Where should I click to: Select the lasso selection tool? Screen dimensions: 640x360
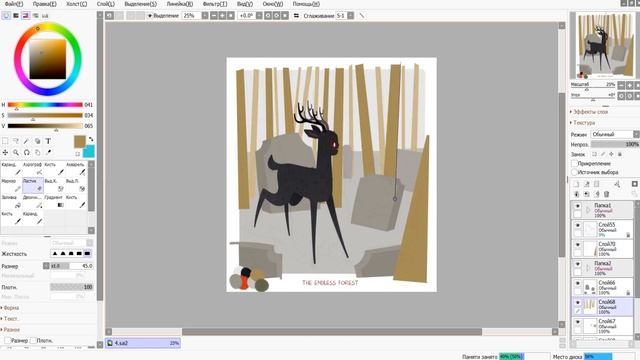[16, 141]
